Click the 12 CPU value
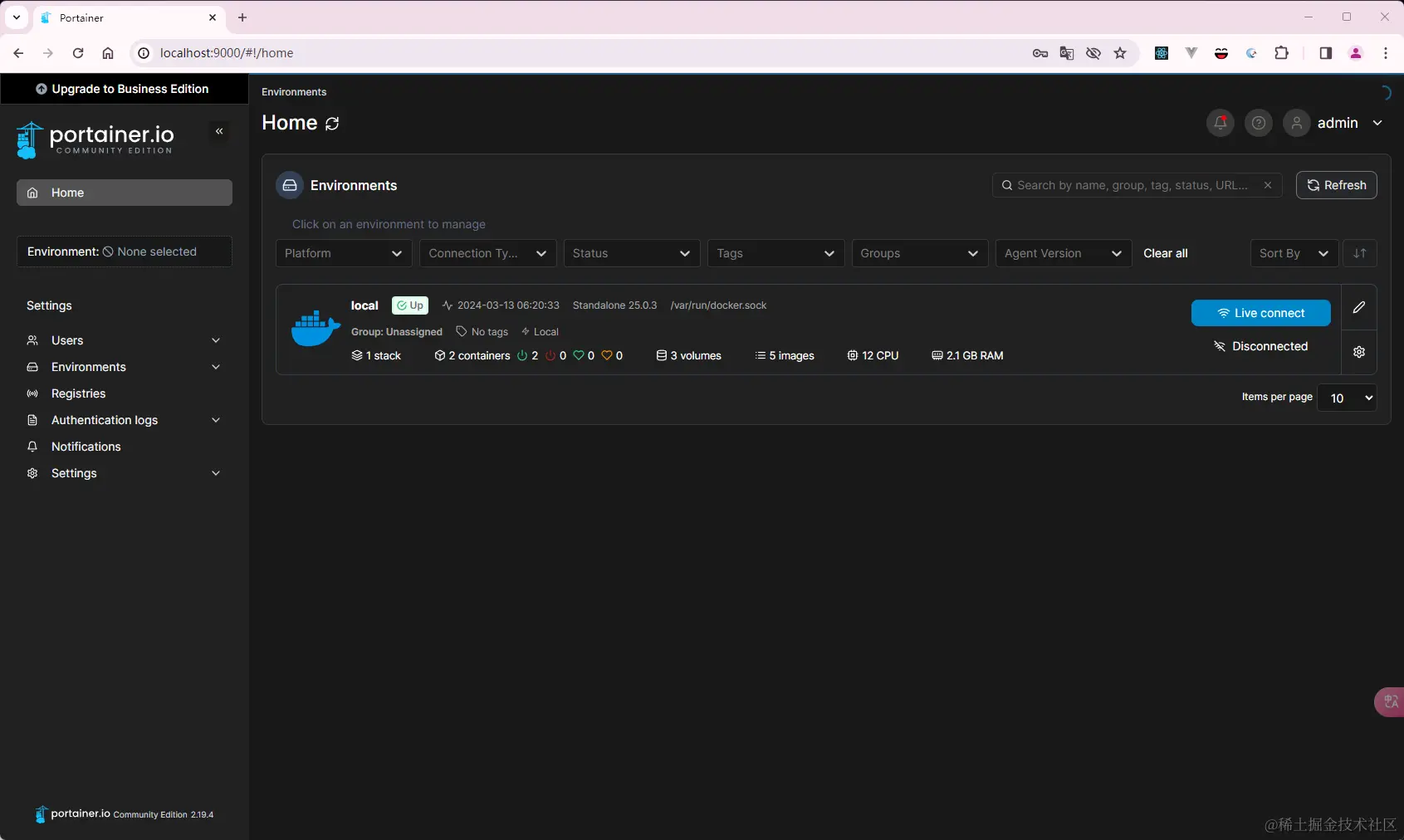 pos(873,355)
